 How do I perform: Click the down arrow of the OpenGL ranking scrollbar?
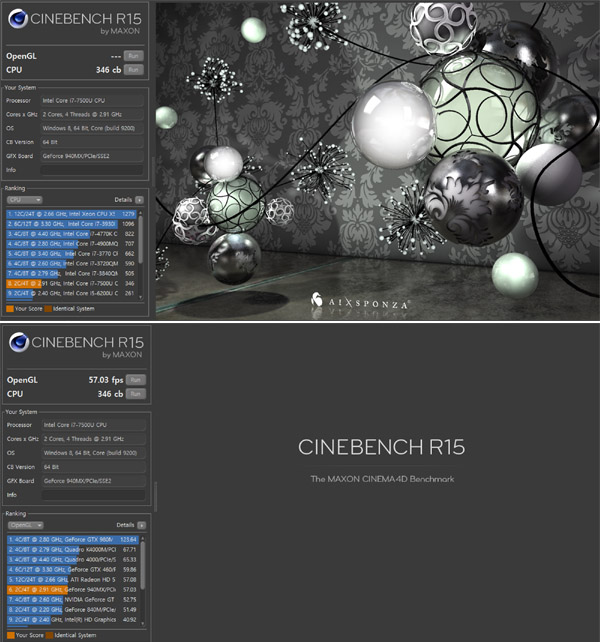pos(143,624)
